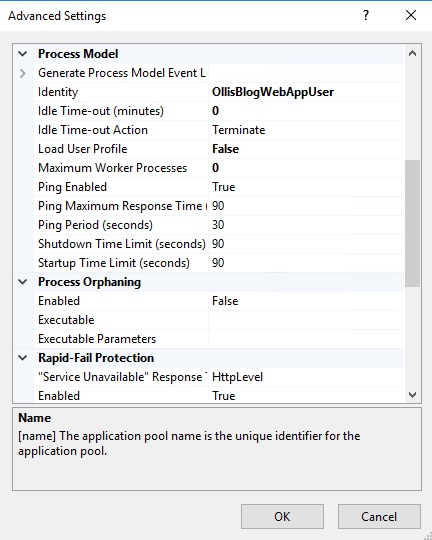Expand Generate Process Model Event Log entry
Screen dimensions: 432x540
pyautogui.click(x=23, y=73)
